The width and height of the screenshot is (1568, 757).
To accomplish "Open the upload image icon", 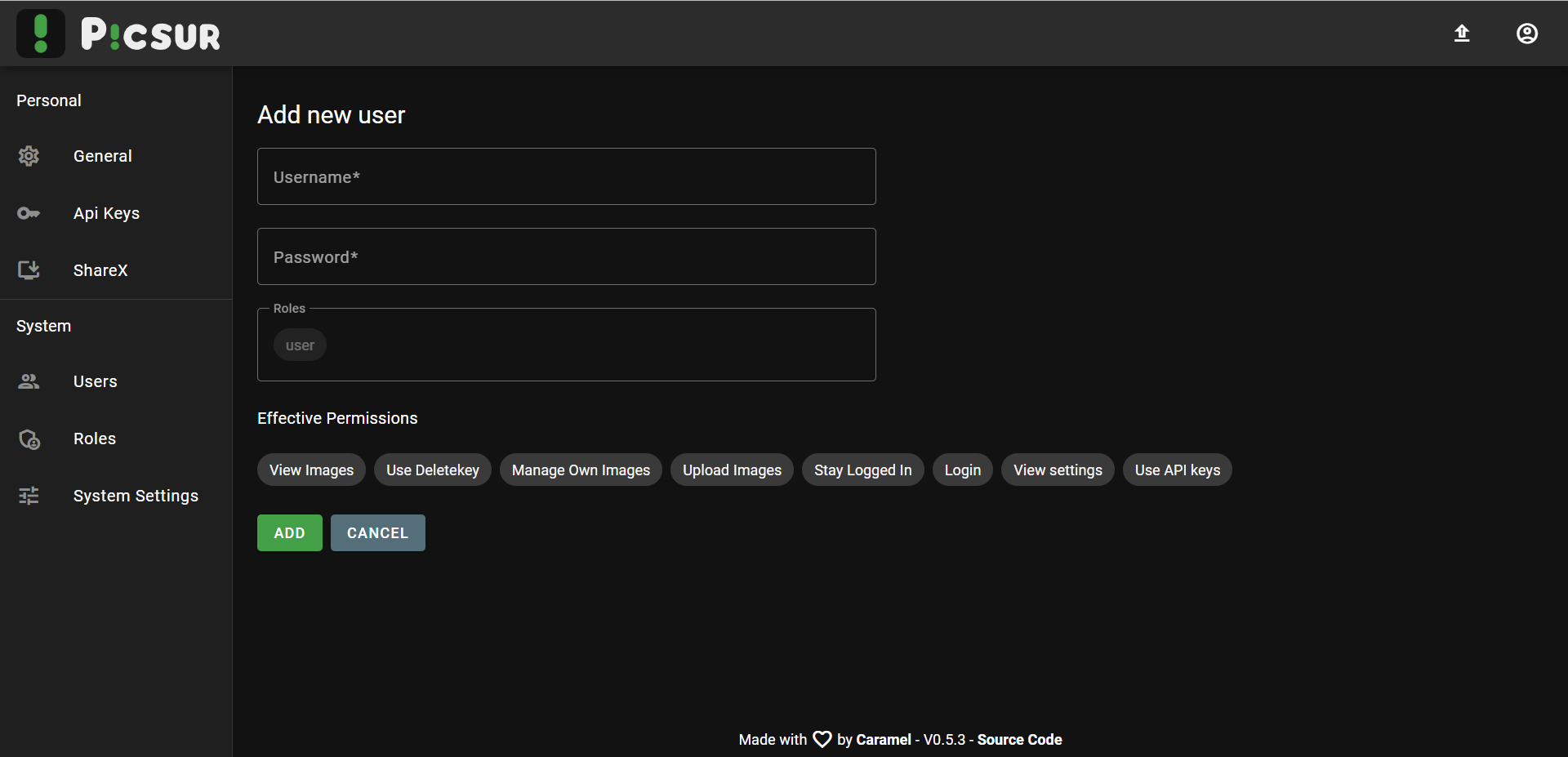I will coord(1462,33).
